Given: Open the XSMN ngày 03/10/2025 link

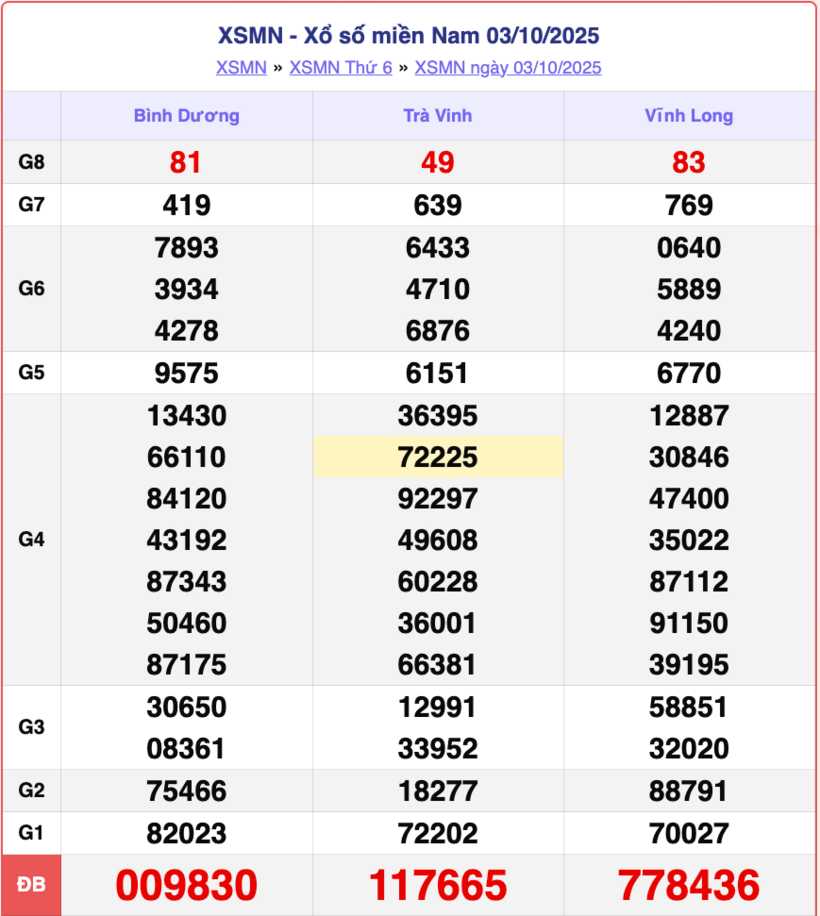Looking at the screenshot, I should (x=507, y=68).
